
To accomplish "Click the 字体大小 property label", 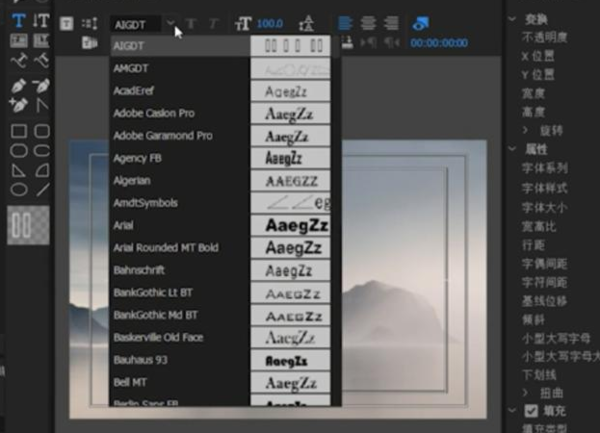I will pyautogui.click(x=545, y=207).
